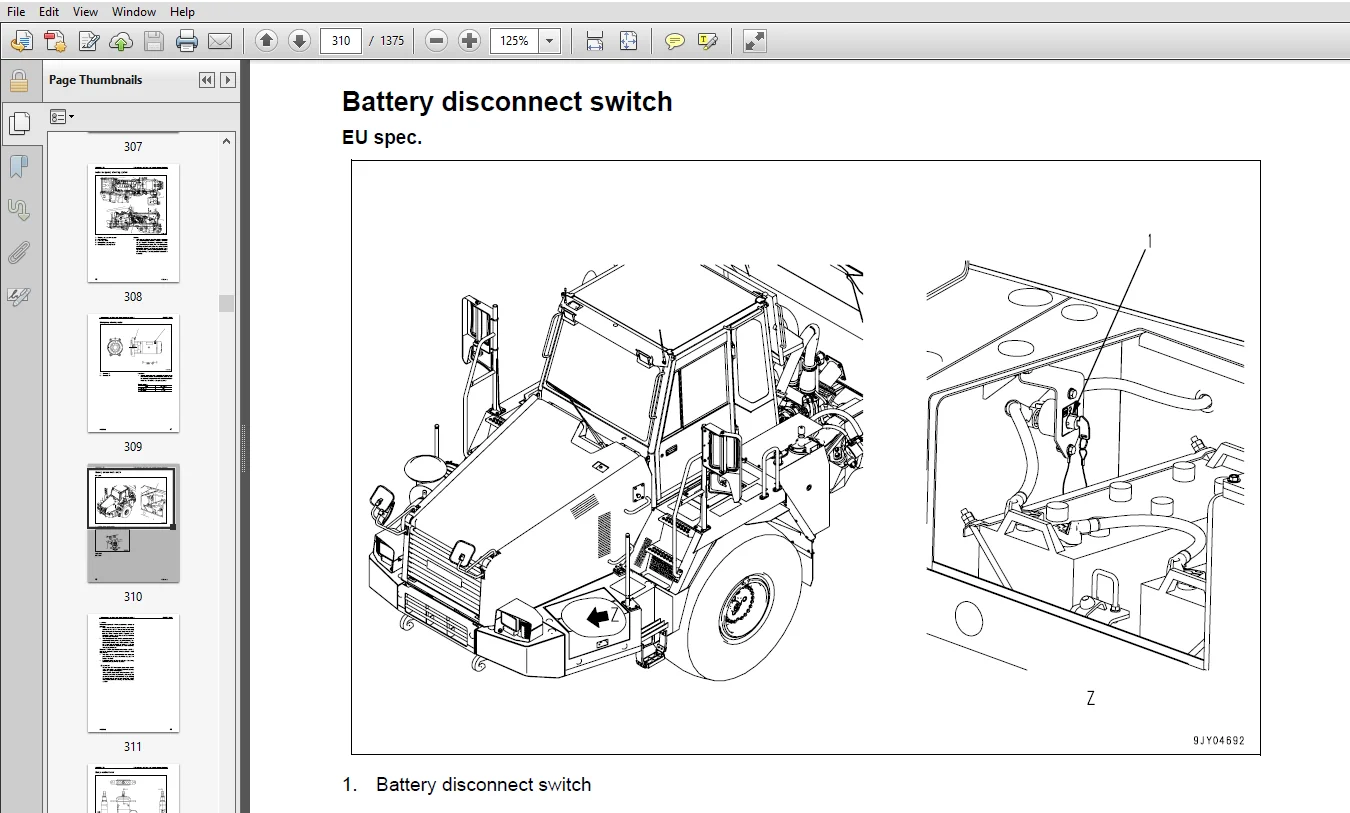Go to previous page with up arrow

point(266,41)
